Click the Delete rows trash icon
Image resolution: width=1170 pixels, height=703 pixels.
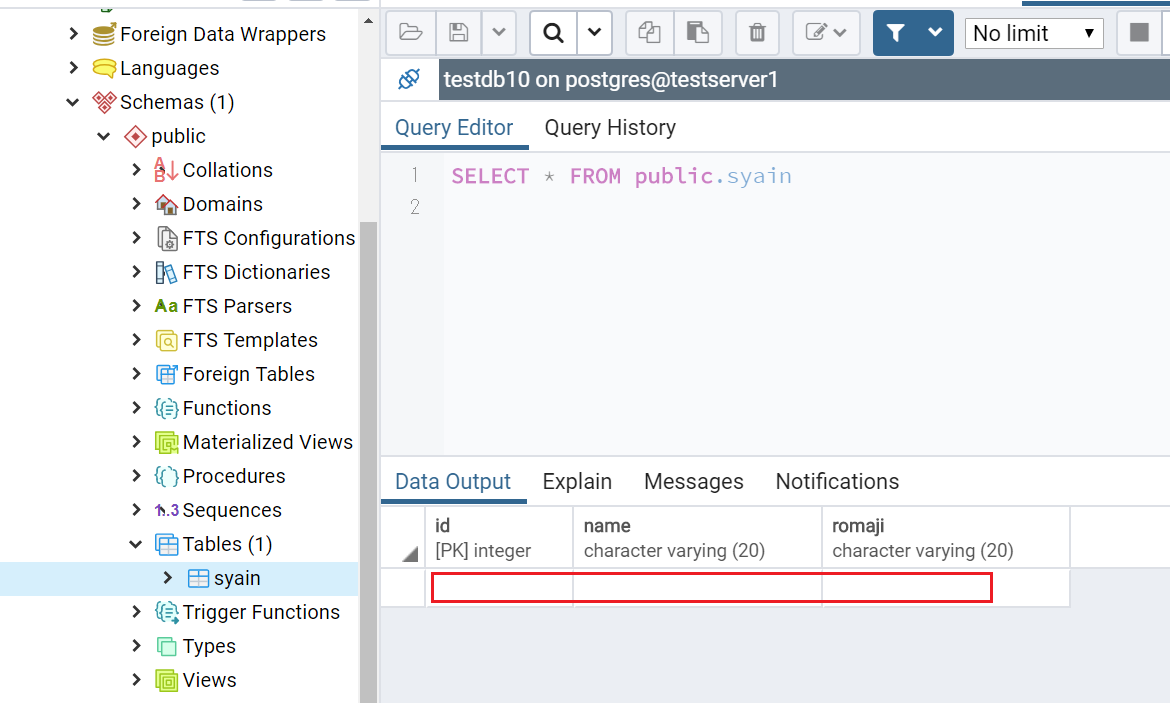pyautogui.click(x=757, y=32)
